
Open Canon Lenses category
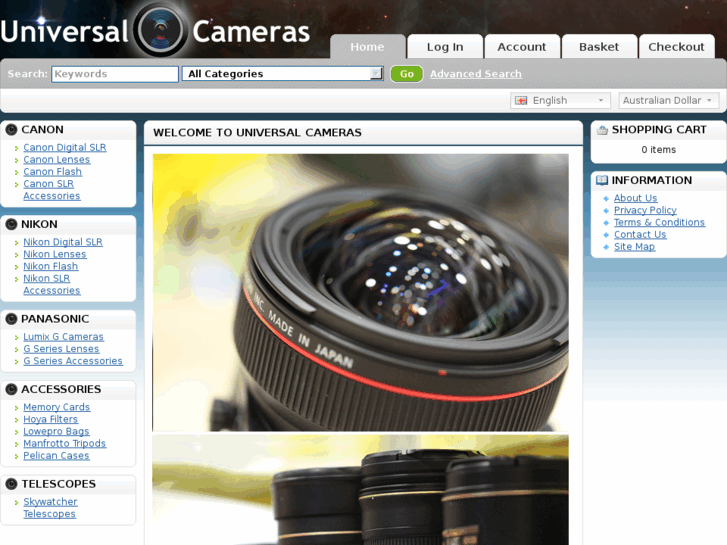(x=57, y=160)
